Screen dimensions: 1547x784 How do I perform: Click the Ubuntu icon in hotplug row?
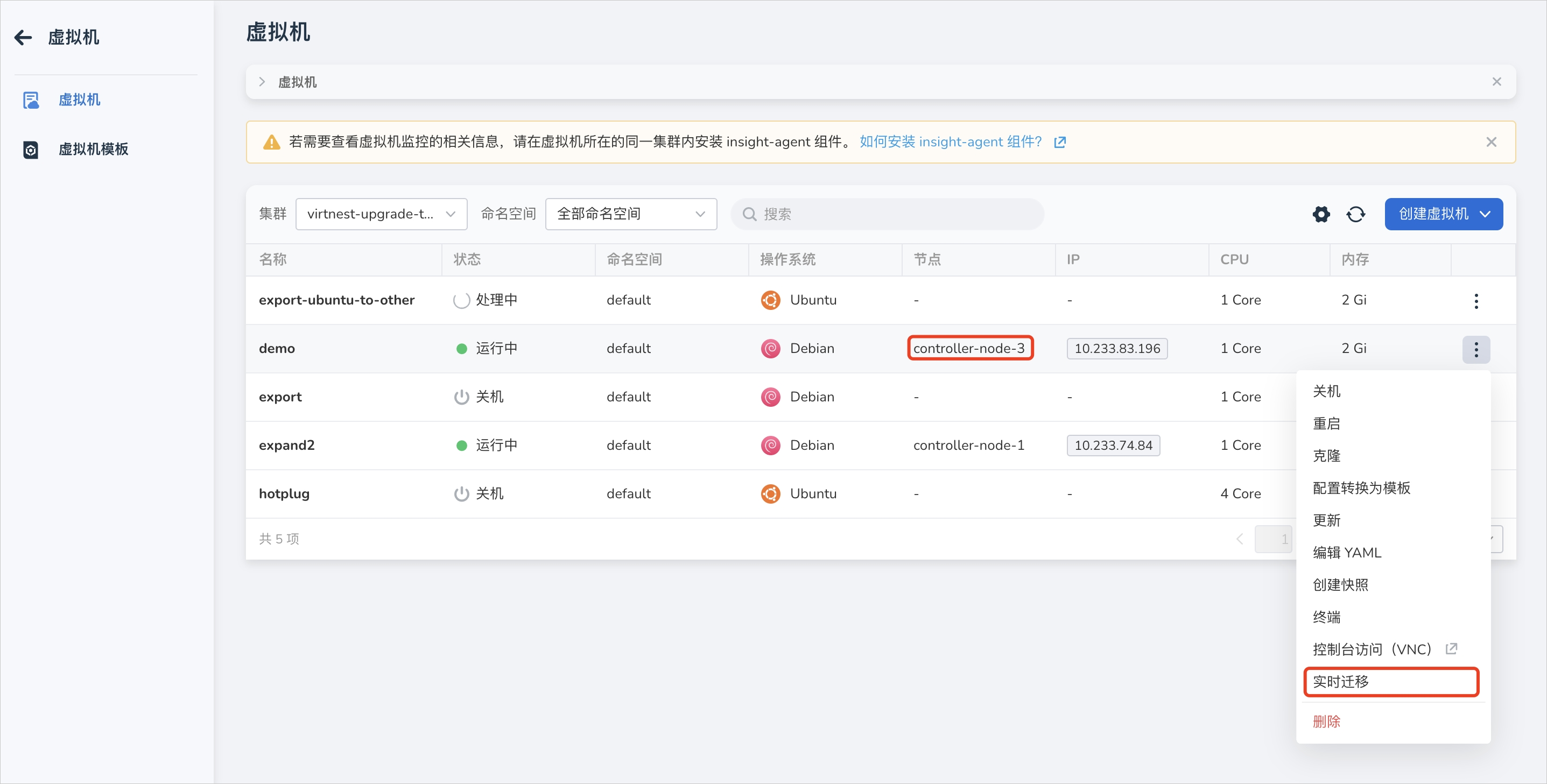pyautogui.click(x=770, y=493)
